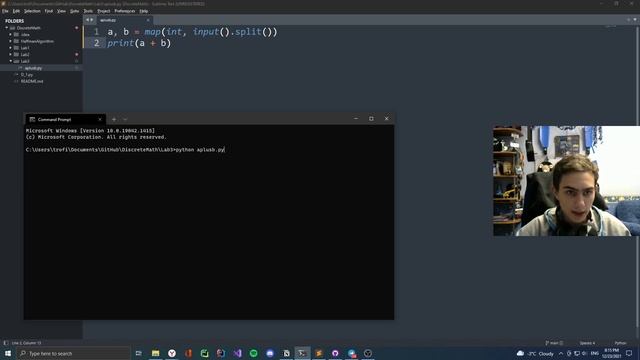Open the Office taskbar icon
Viewport: 640px width, 360px height.
[x=188, y=353]
